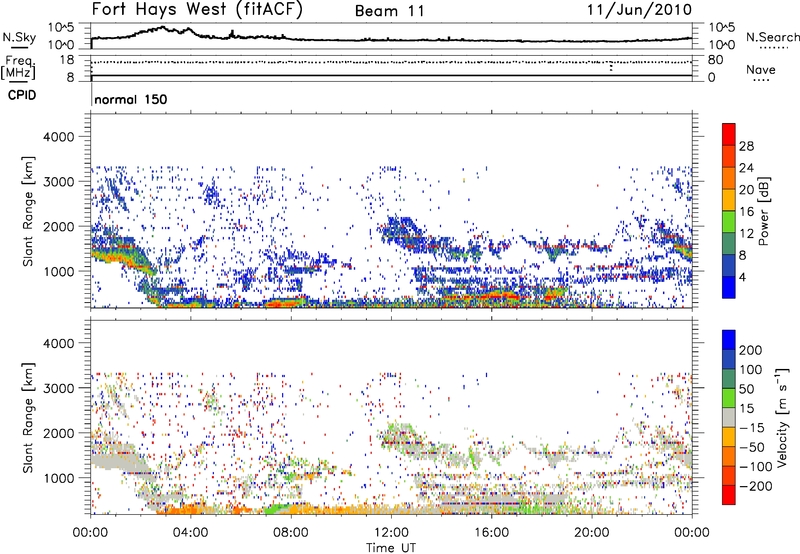Viewport: 800px width, 554px height.
Task: Select the 28 label on power colorbar
Action: click(746, 146)
